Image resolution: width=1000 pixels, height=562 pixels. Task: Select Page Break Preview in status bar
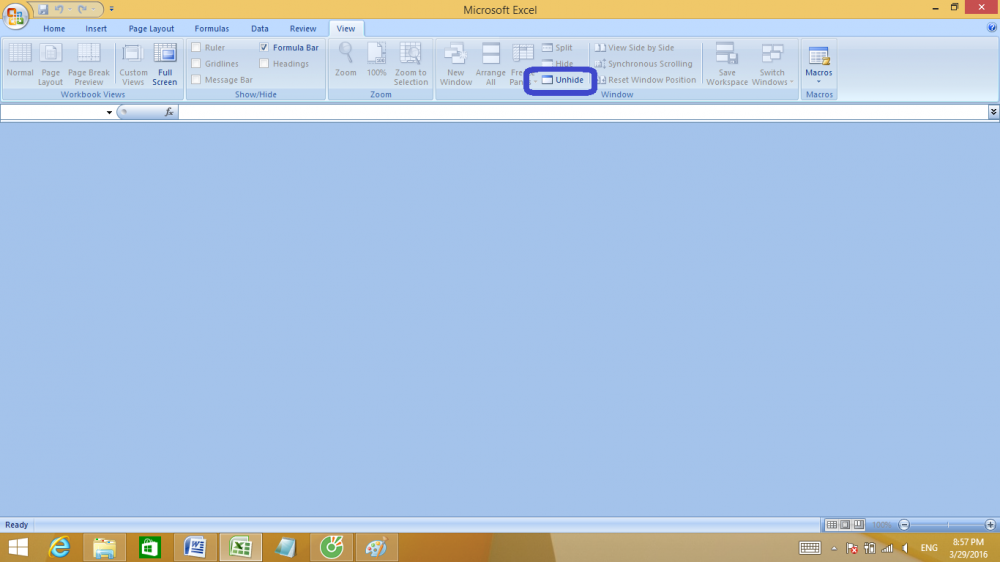point(859,525)
